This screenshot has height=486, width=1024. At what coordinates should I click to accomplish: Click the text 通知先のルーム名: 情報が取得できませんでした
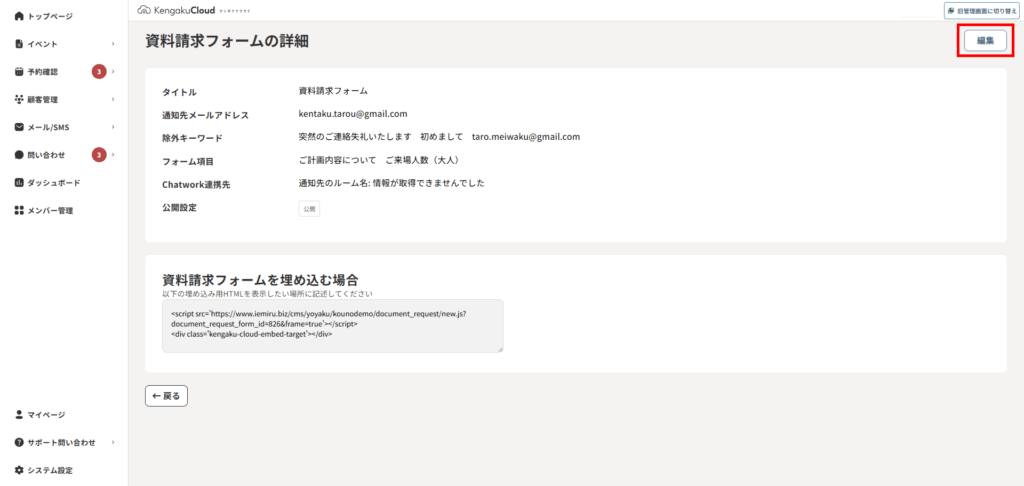click(x=391, y=183)
